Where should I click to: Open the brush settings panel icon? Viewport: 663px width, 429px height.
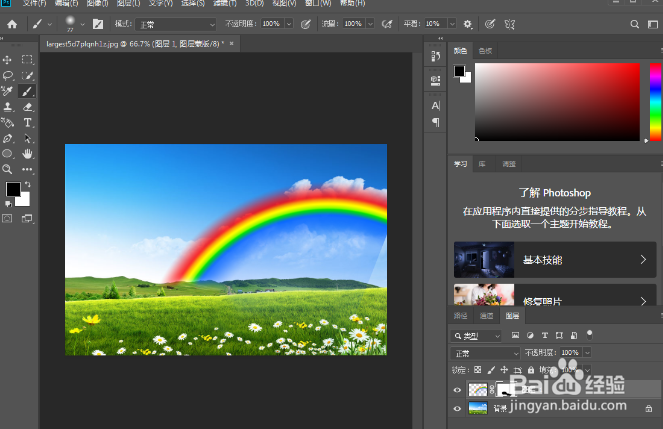[x=98, y=24]
